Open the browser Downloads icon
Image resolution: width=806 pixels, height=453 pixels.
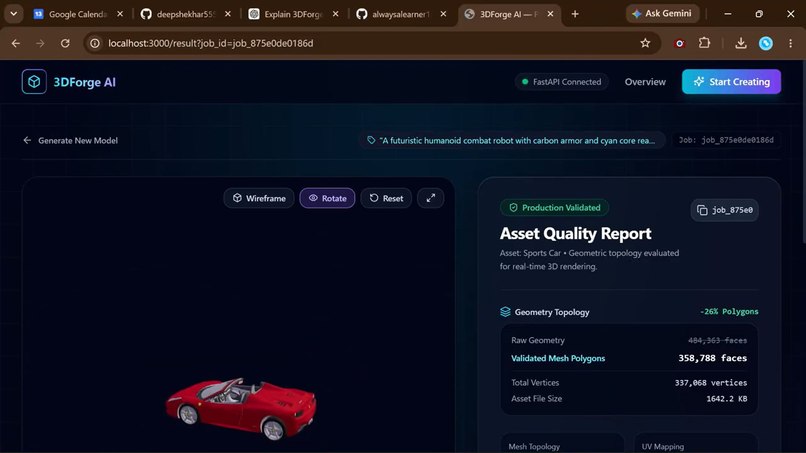(741, 43)
